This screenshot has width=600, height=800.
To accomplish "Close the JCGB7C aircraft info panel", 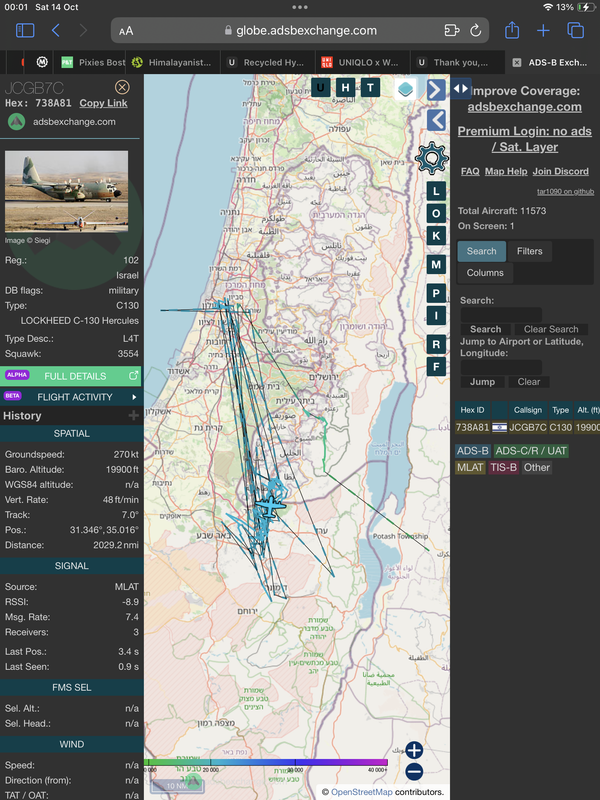I will [122, 87].
